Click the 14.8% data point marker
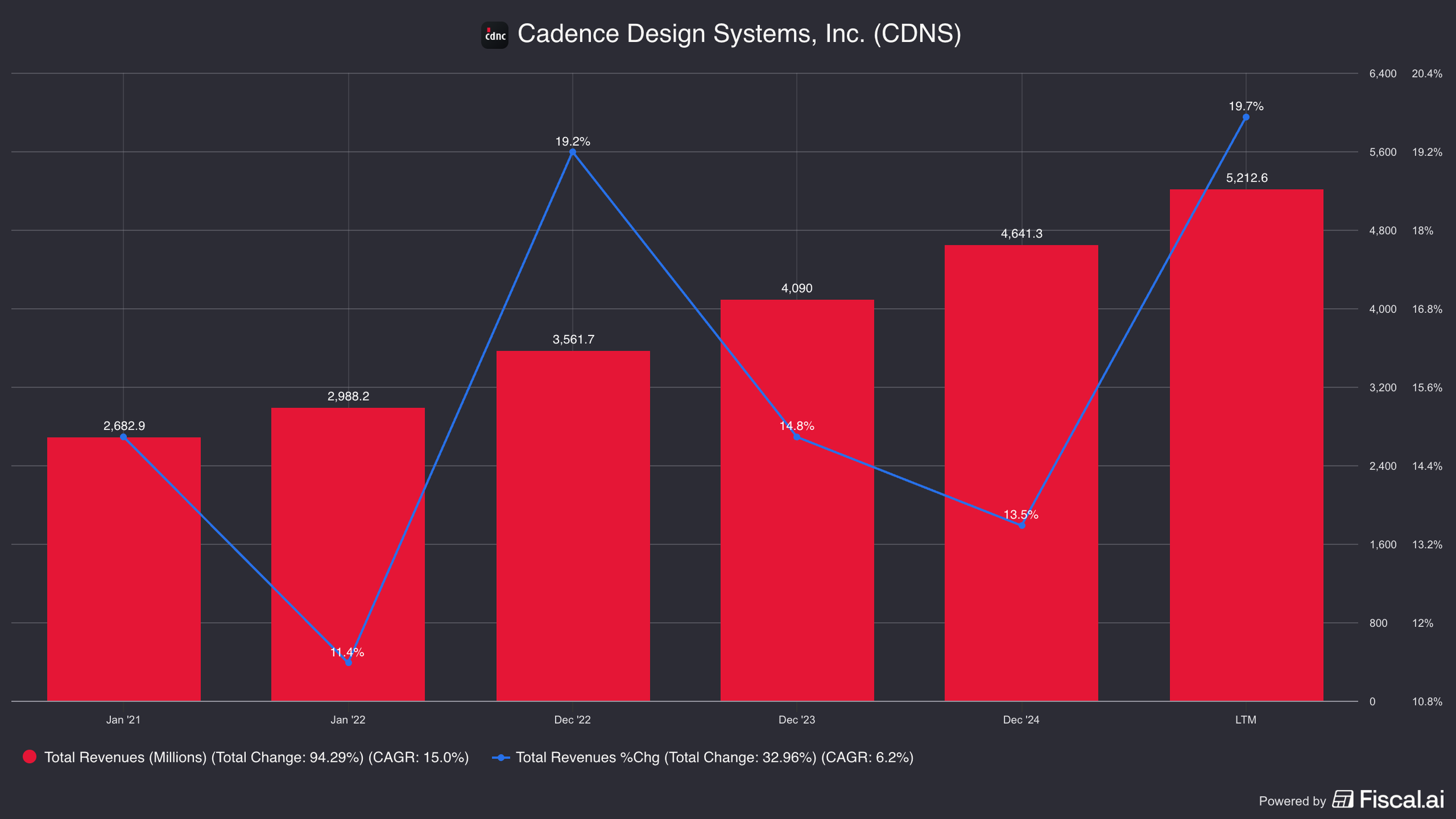 797,437
